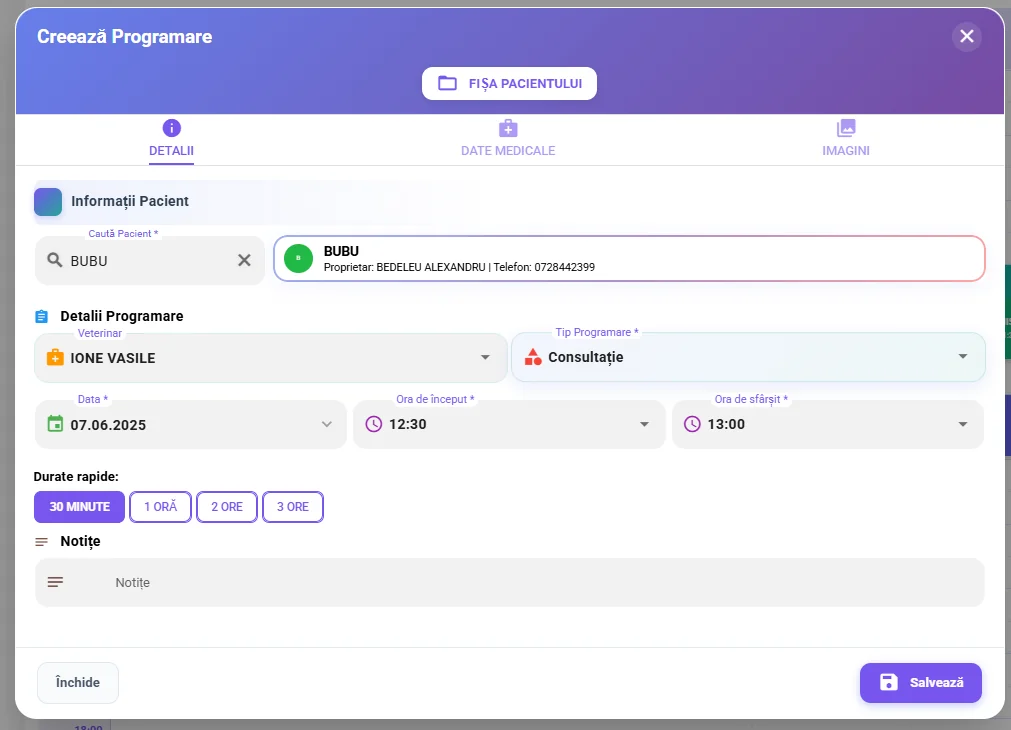The image size is (1011, 730).
Task: Click the notes icon inside the Notițe field
Action: point(55,581)
